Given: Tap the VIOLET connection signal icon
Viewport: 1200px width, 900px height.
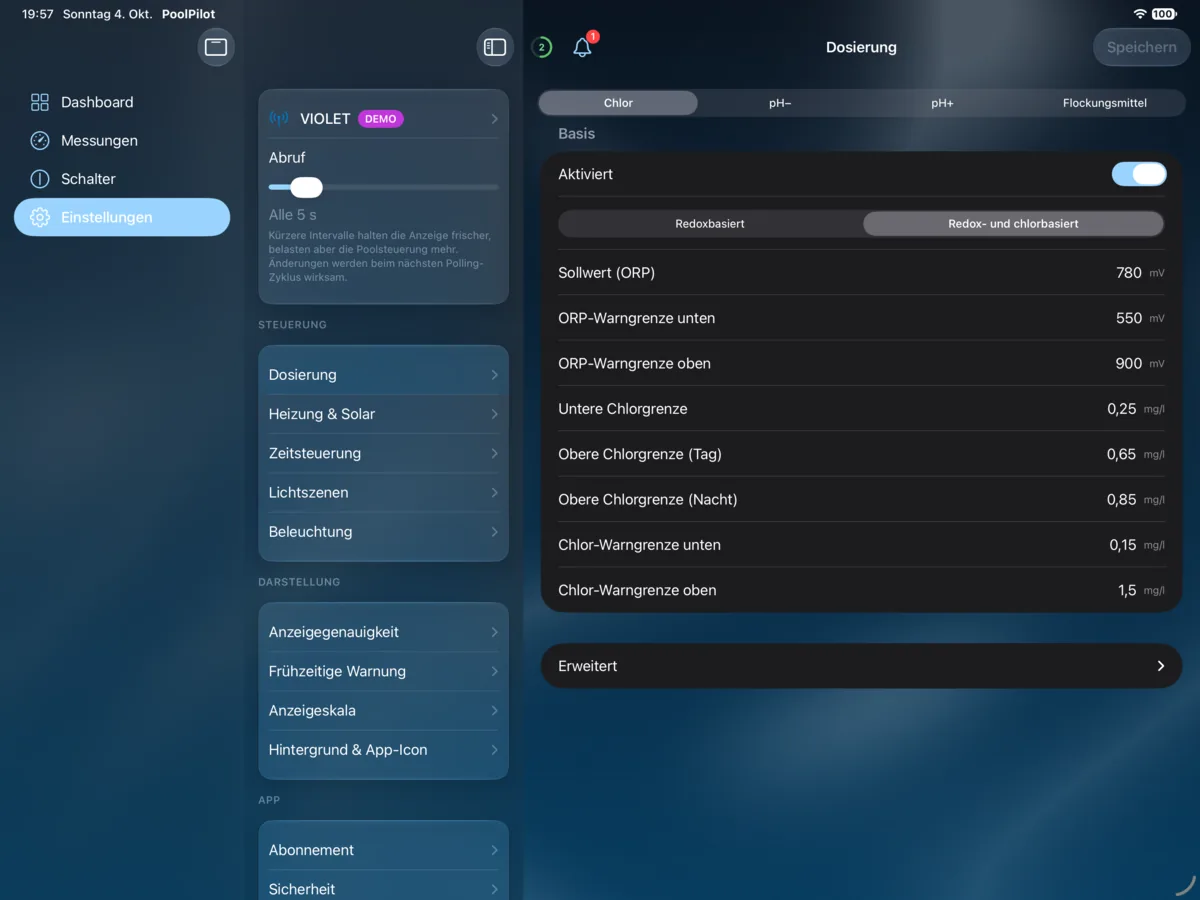Looking at the screenshot, I should [279, 118].
